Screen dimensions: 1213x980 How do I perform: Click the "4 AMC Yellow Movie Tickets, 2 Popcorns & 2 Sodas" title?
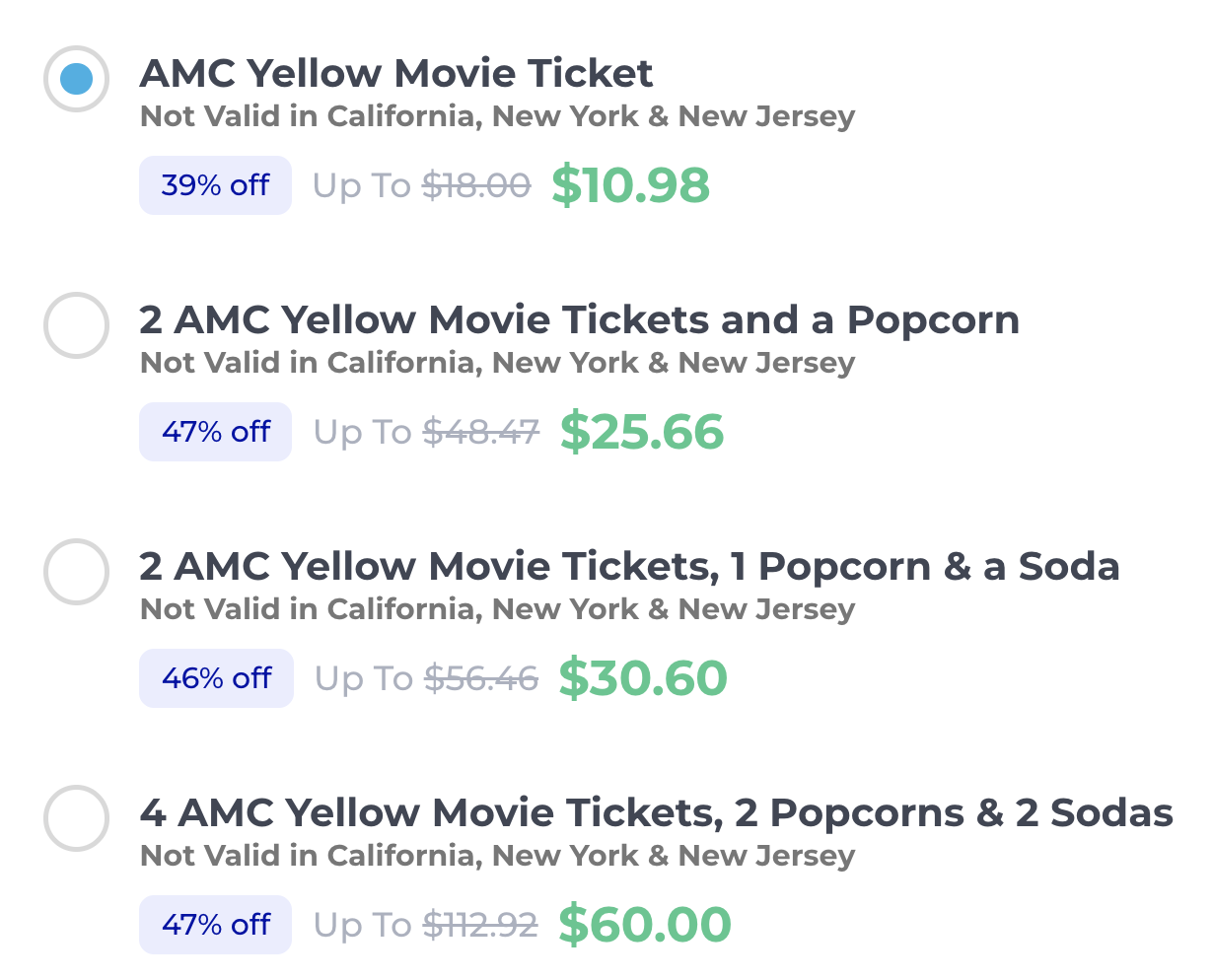pos(656,813)
